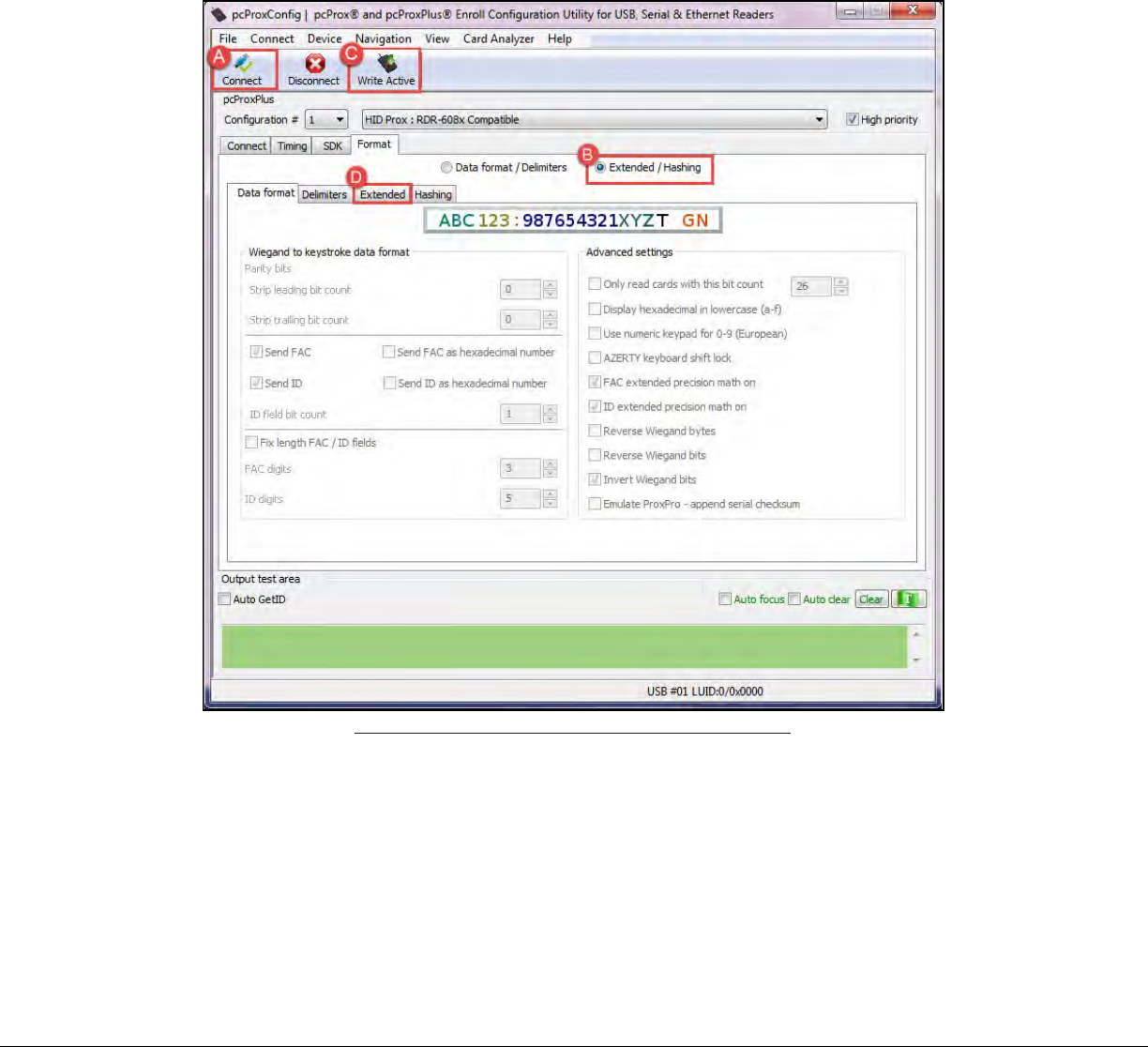The height and width of the screenshot is (1047, 1148).
Task: Switch to the Connect tab
Action: coord(247,146)
